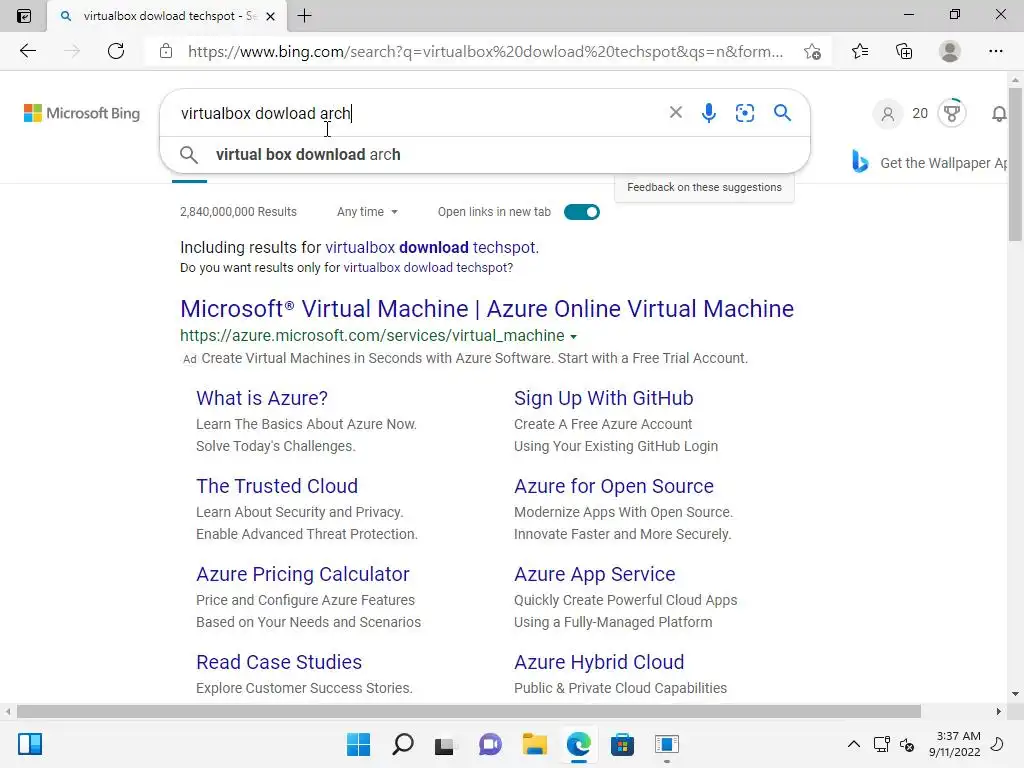
Task: Choose suggestion virtual box download arch
Action: (x=485, y=155)
